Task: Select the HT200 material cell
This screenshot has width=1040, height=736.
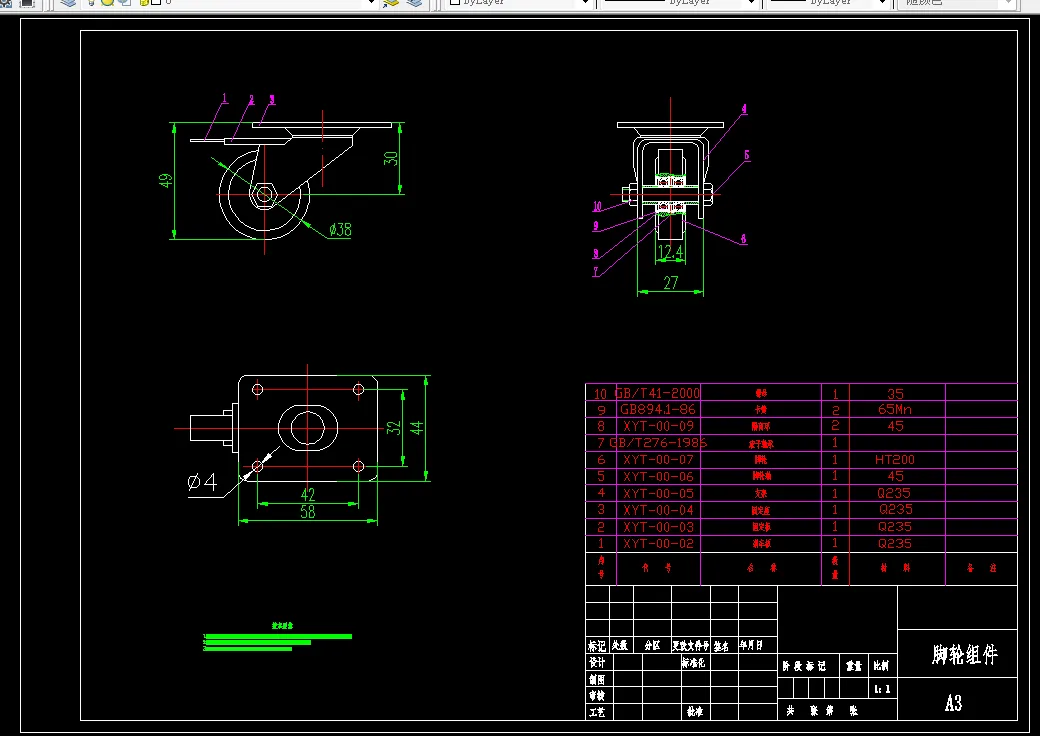Action: click(x=895, y=460)
